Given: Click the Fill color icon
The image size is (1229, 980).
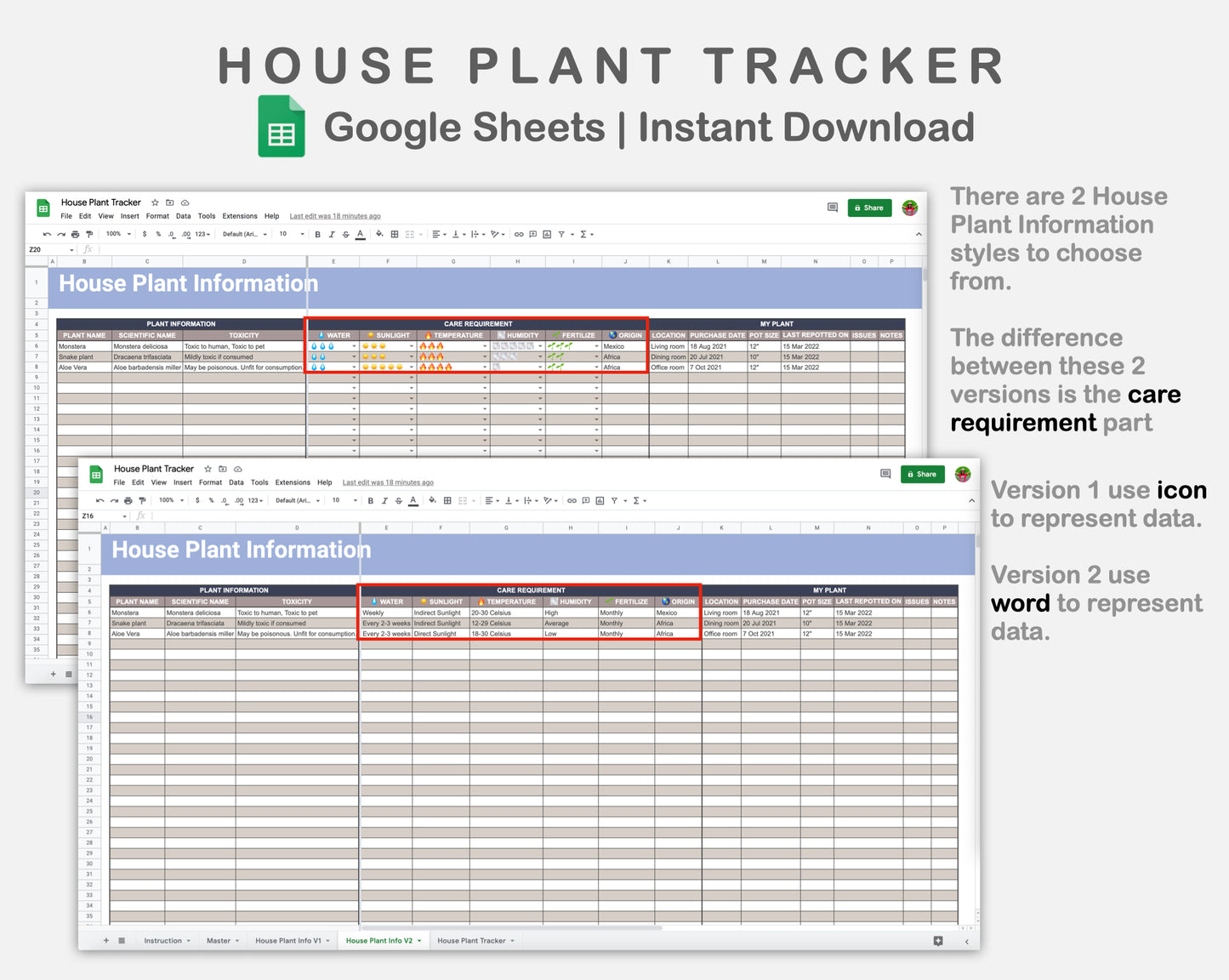Looking at the screenshot, I should click(432, 500).
